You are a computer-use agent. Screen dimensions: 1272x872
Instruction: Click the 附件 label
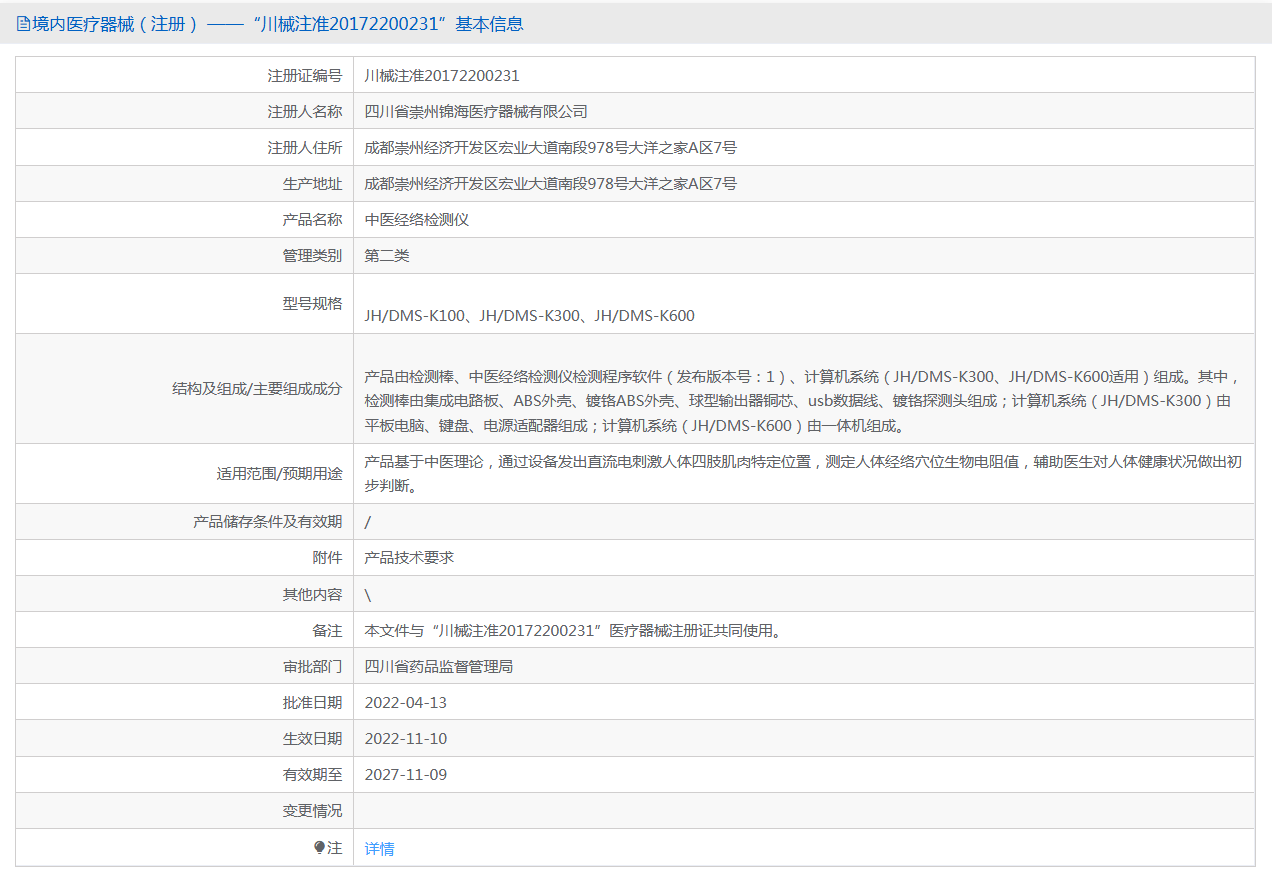pyautogui.click(x=327, y=557)
